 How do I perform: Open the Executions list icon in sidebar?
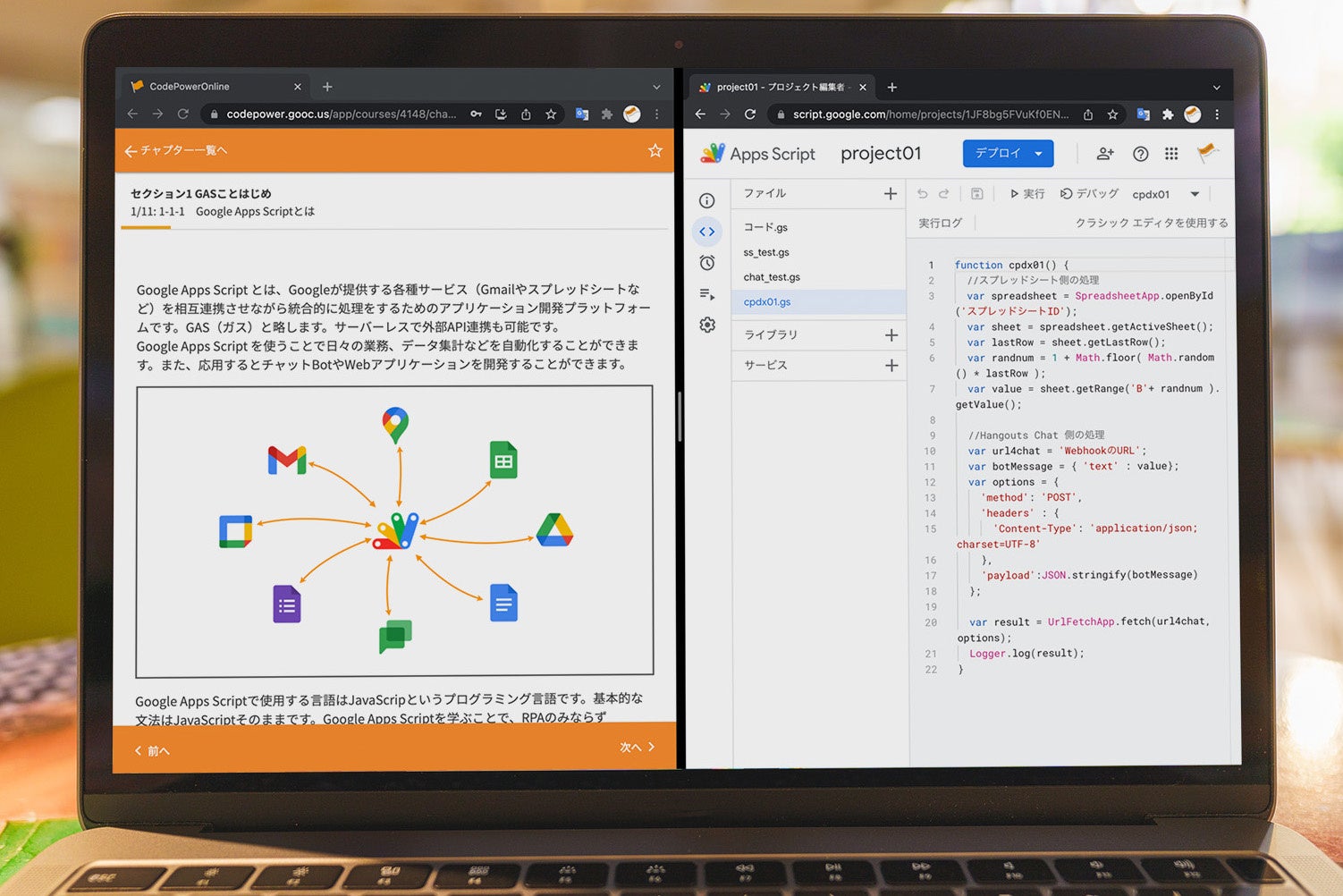707,294
